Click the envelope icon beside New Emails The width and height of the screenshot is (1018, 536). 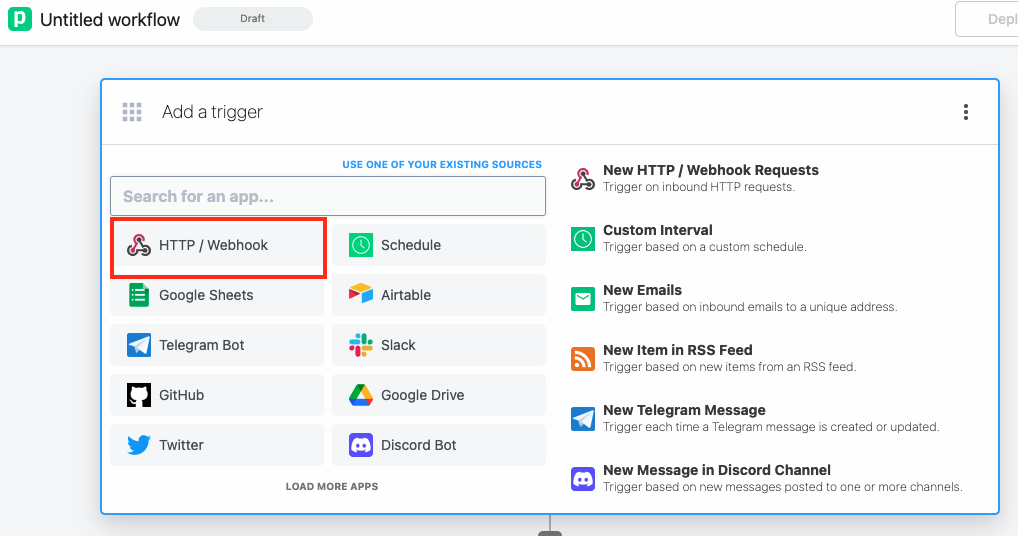(582, 299)
